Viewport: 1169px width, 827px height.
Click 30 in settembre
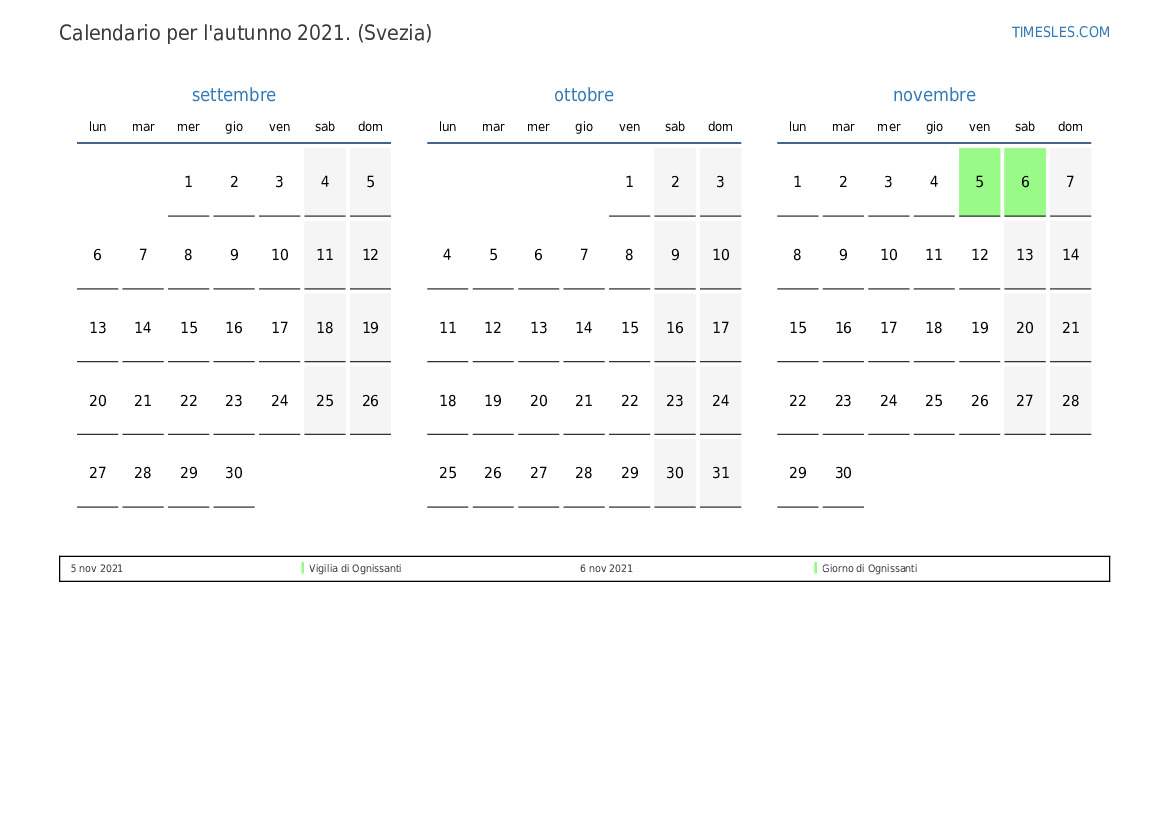(x=234, y=473)
